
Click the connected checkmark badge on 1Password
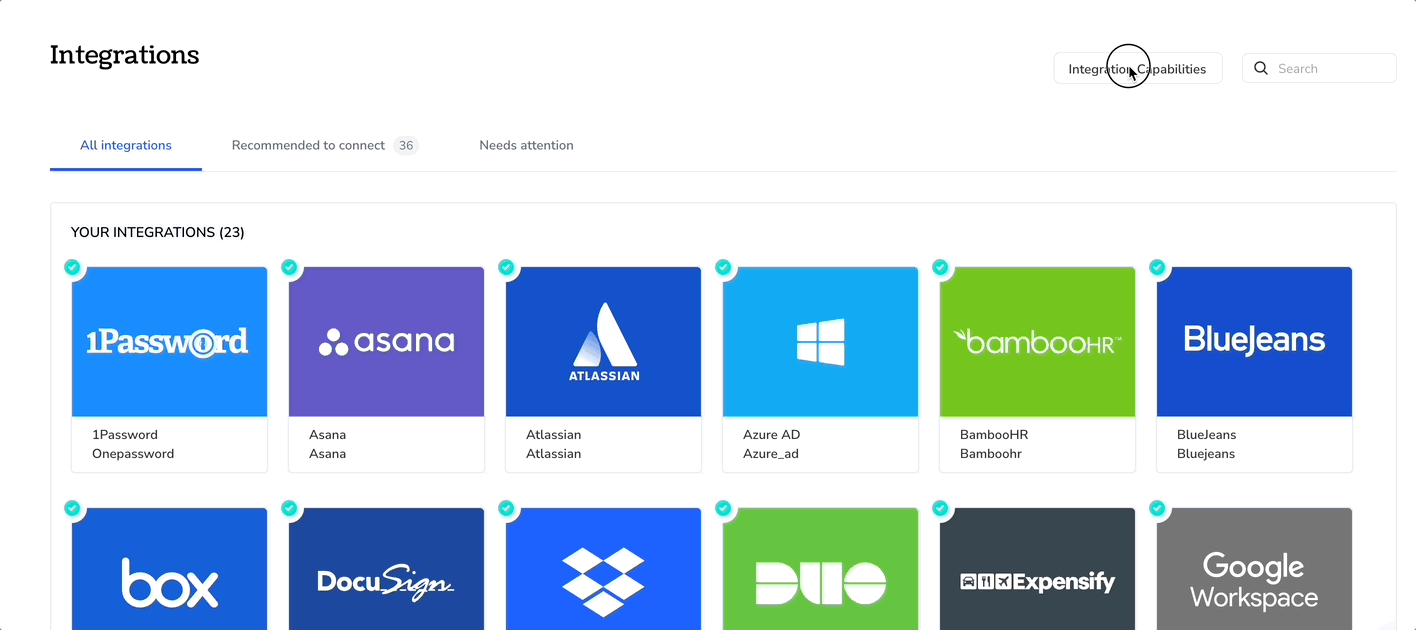click(x=72, y=267)
